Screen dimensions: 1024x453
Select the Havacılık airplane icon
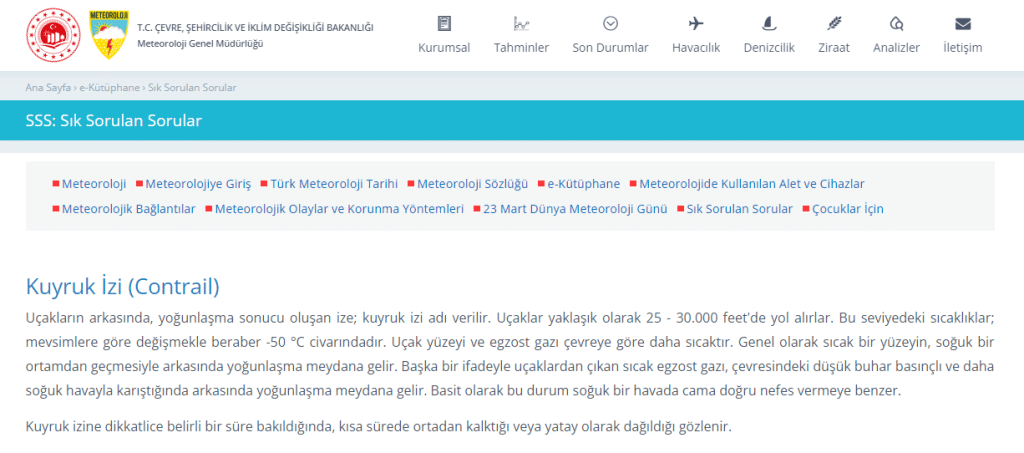click(x=696, y=24)
